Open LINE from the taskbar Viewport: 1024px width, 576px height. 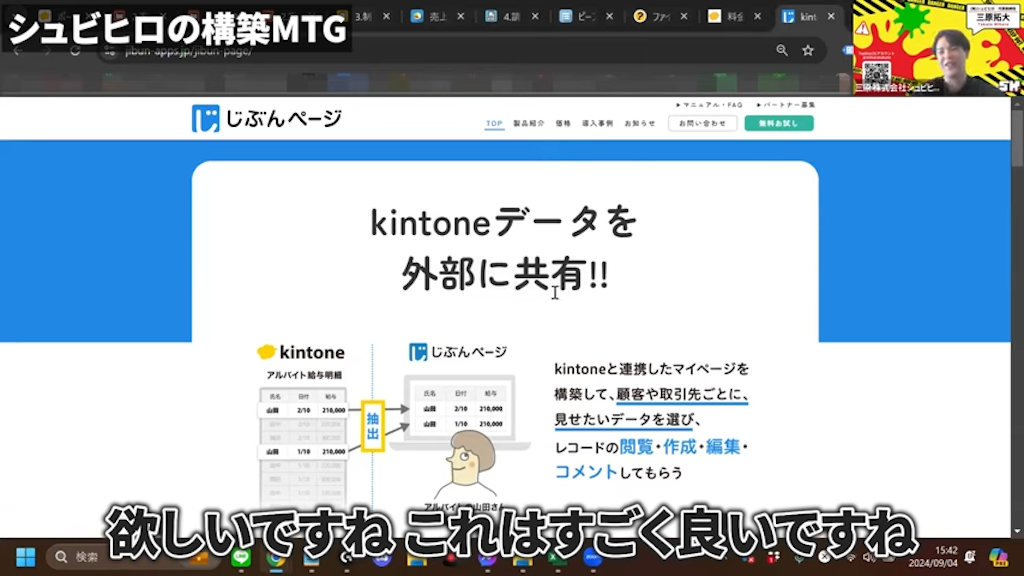click(242, 558)
